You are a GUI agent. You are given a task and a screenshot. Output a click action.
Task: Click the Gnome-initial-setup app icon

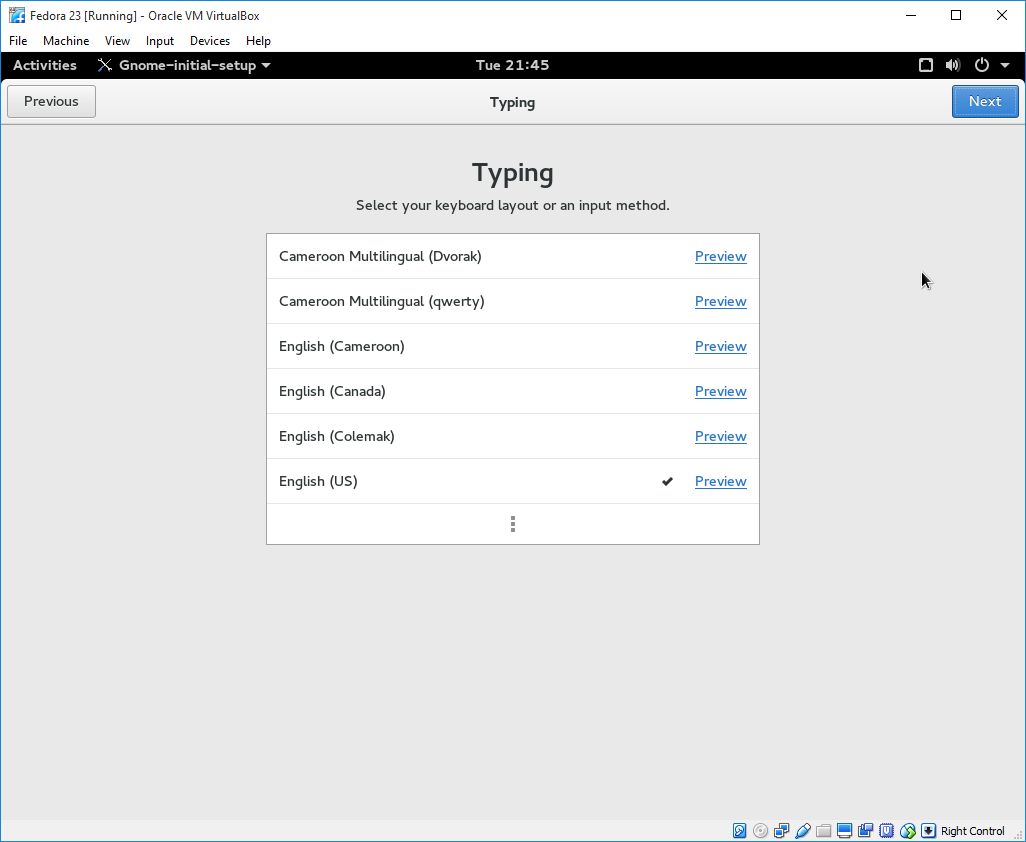tap(105, 65)
